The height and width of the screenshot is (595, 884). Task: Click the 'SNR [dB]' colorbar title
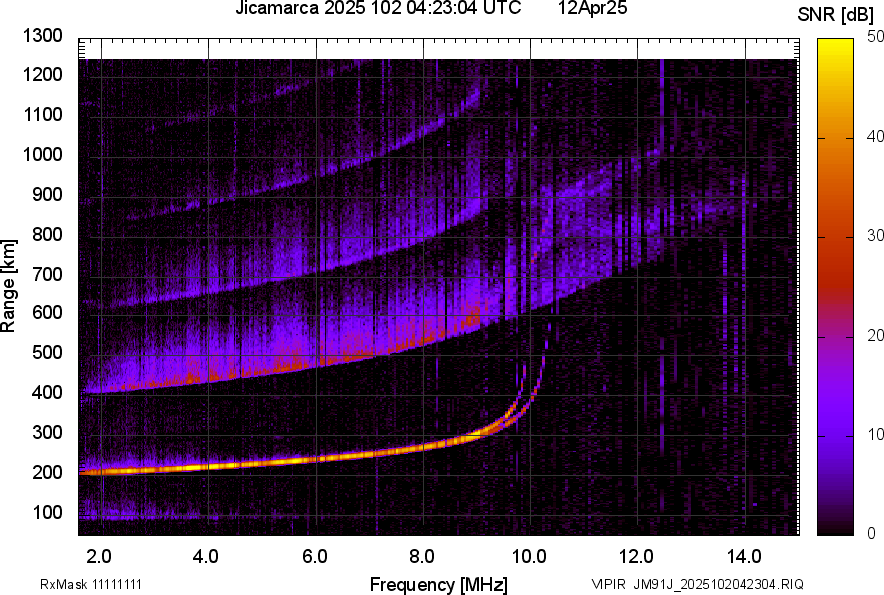[835, 15]
